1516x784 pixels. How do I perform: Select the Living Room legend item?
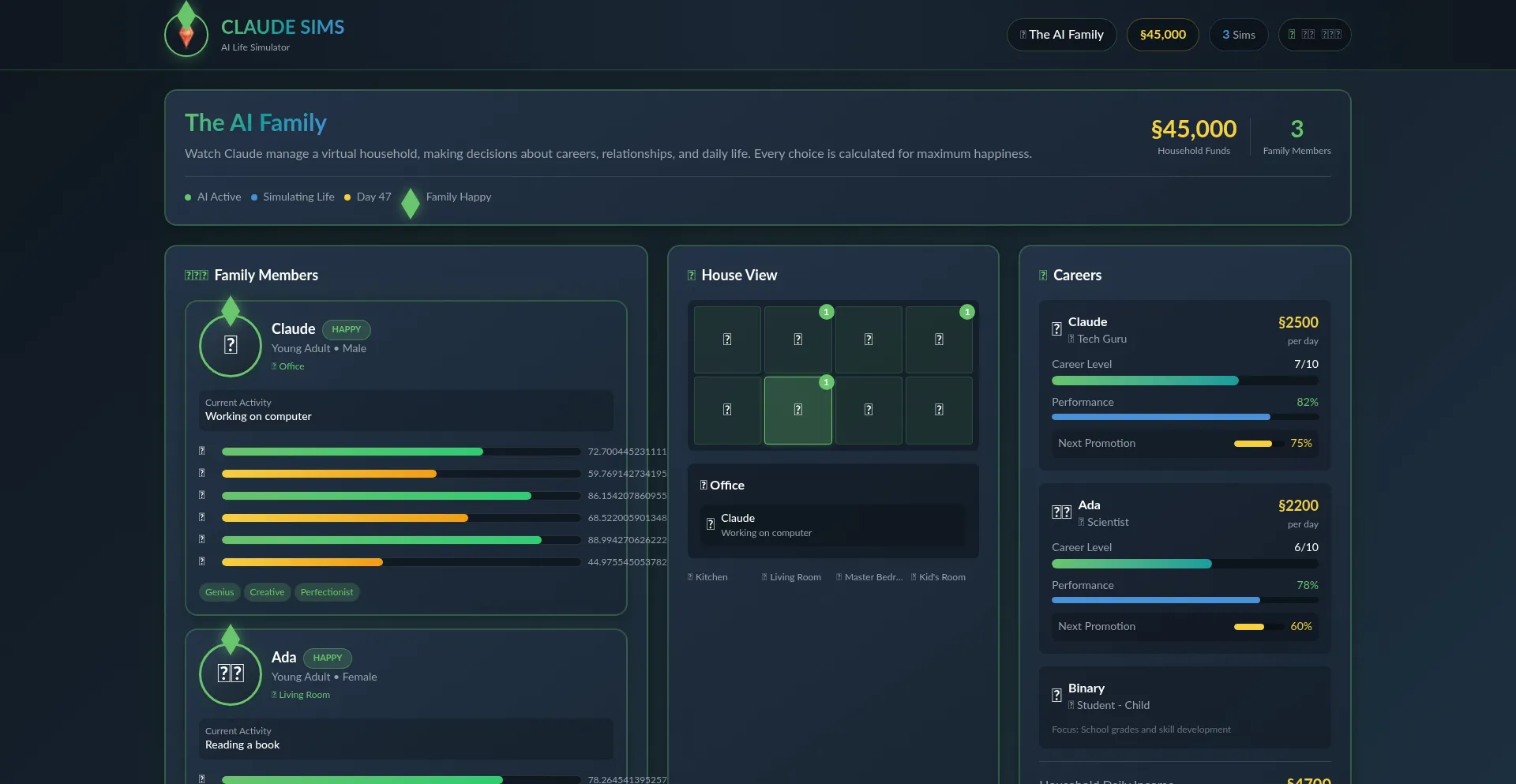pos(791,577)
